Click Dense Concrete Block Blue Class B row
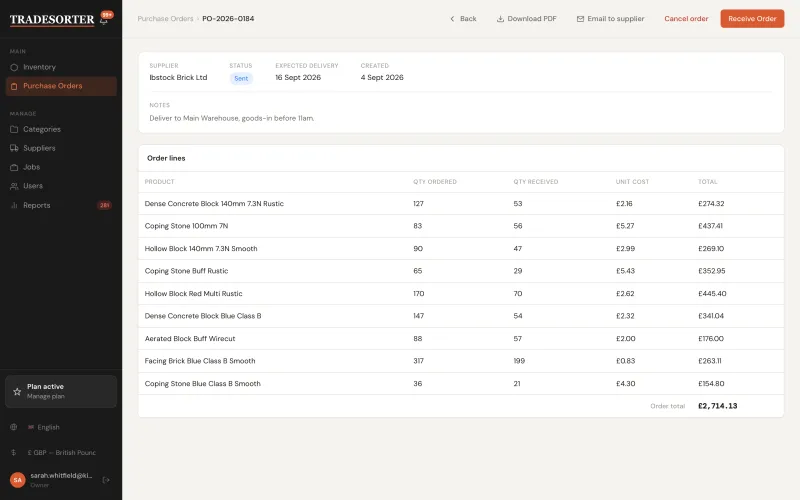The image size is (800, 500). pos(461,316)
